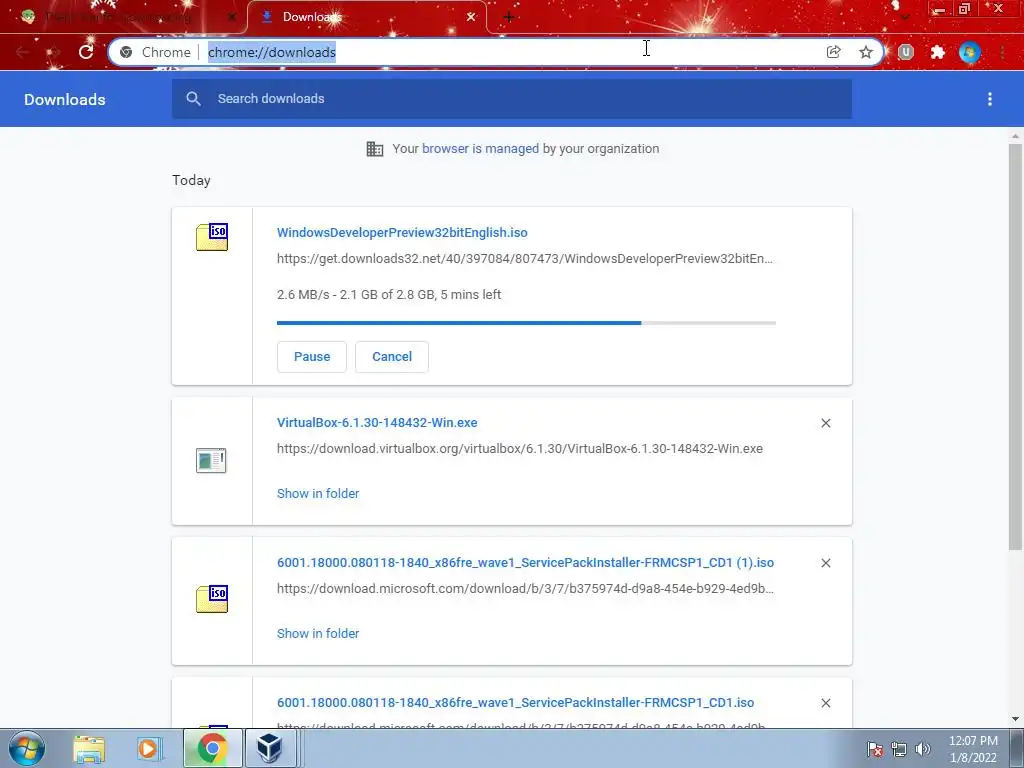Screen dimensions: 1024x768
Task: Click in the Search downloads field
Action: (512, 99)
